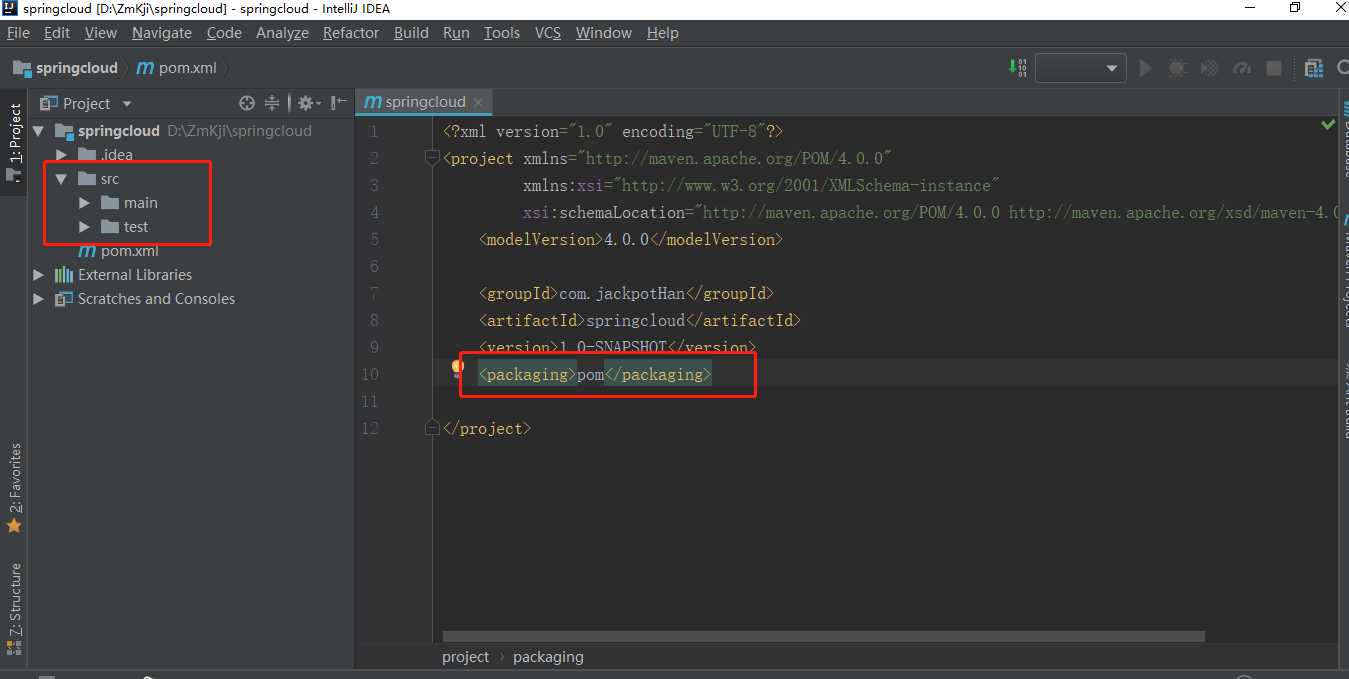Click the modelVersion line in the editor
Viewport: 1349px width, 679px height.
[630, 239]
